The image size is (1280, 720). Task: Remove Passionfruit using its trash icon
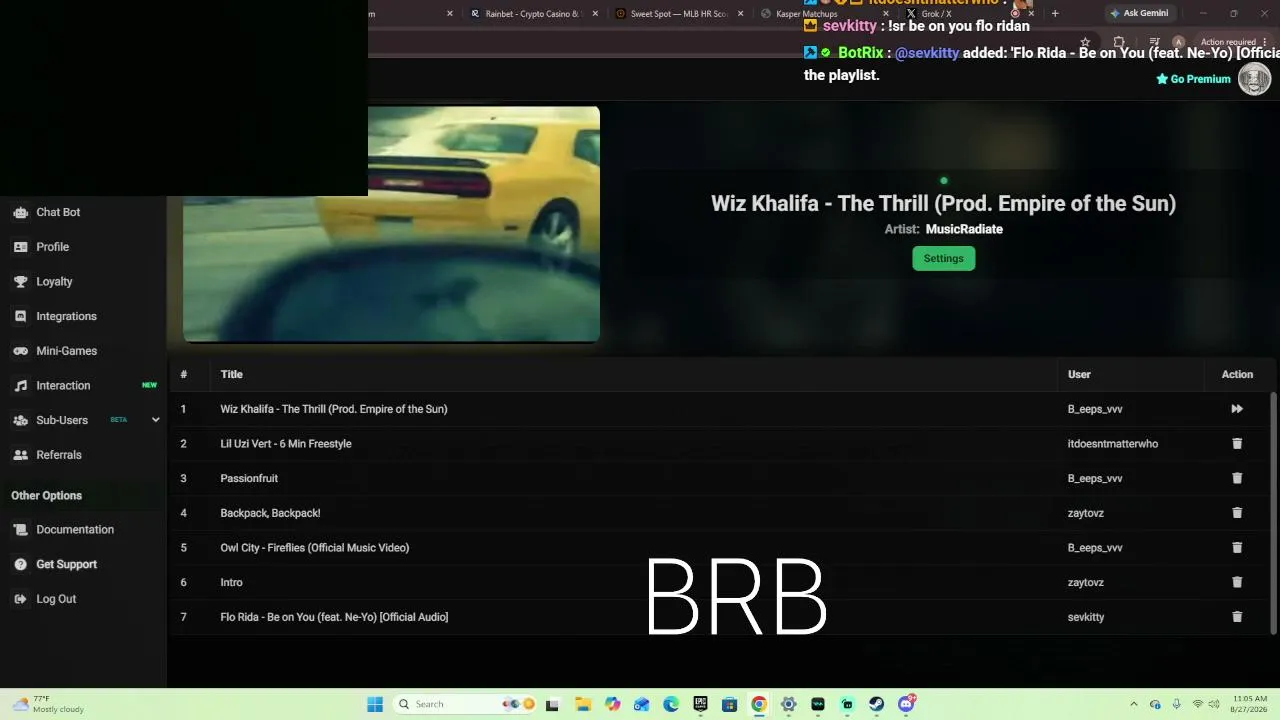(x=1237, y=478)
